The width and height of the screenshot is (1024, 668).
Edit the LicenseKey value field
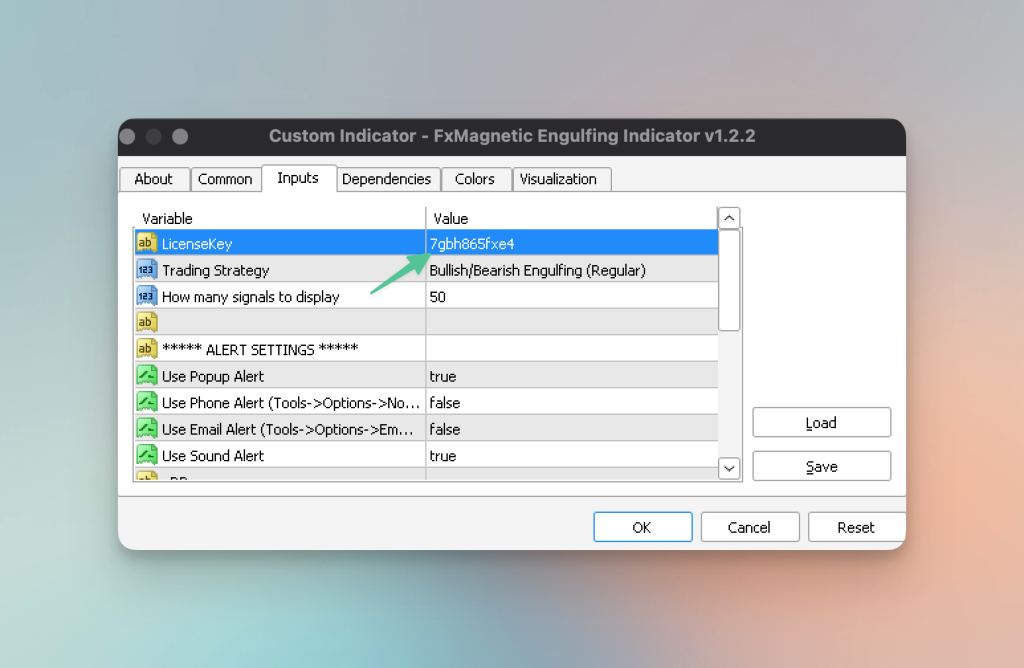(x=571, y=243)
